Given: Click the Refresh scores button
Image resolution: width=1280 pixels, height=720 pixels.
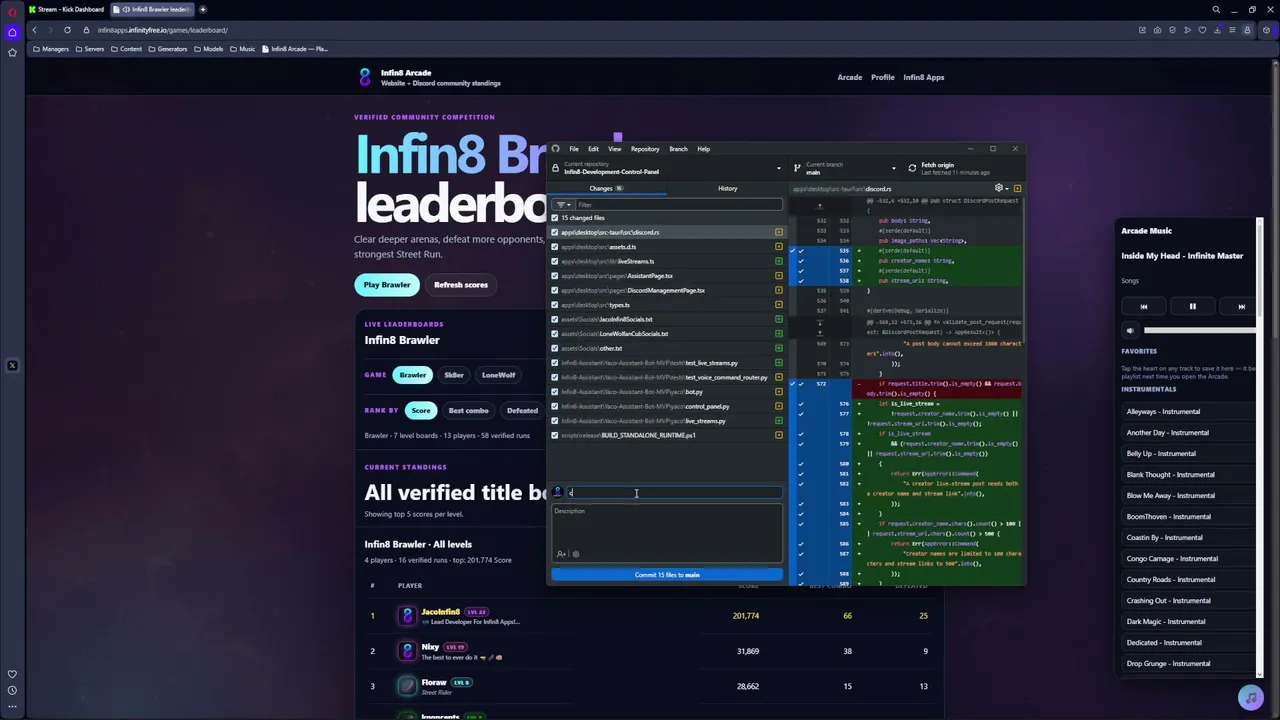Looking at the screenshot, I should 461,285.
